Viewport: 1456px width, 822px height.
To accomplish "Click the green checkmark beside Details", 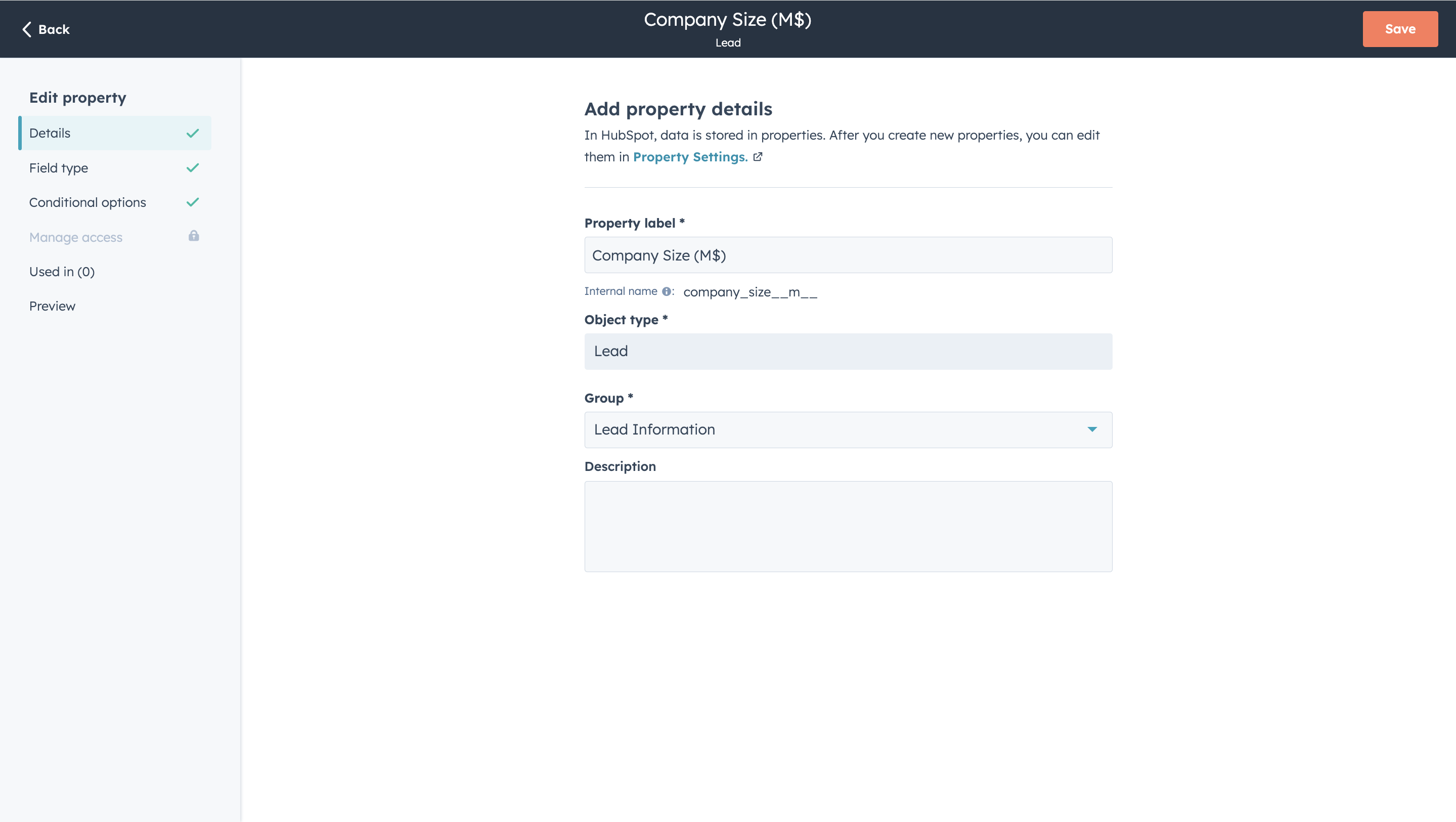I will click(193, 134).
